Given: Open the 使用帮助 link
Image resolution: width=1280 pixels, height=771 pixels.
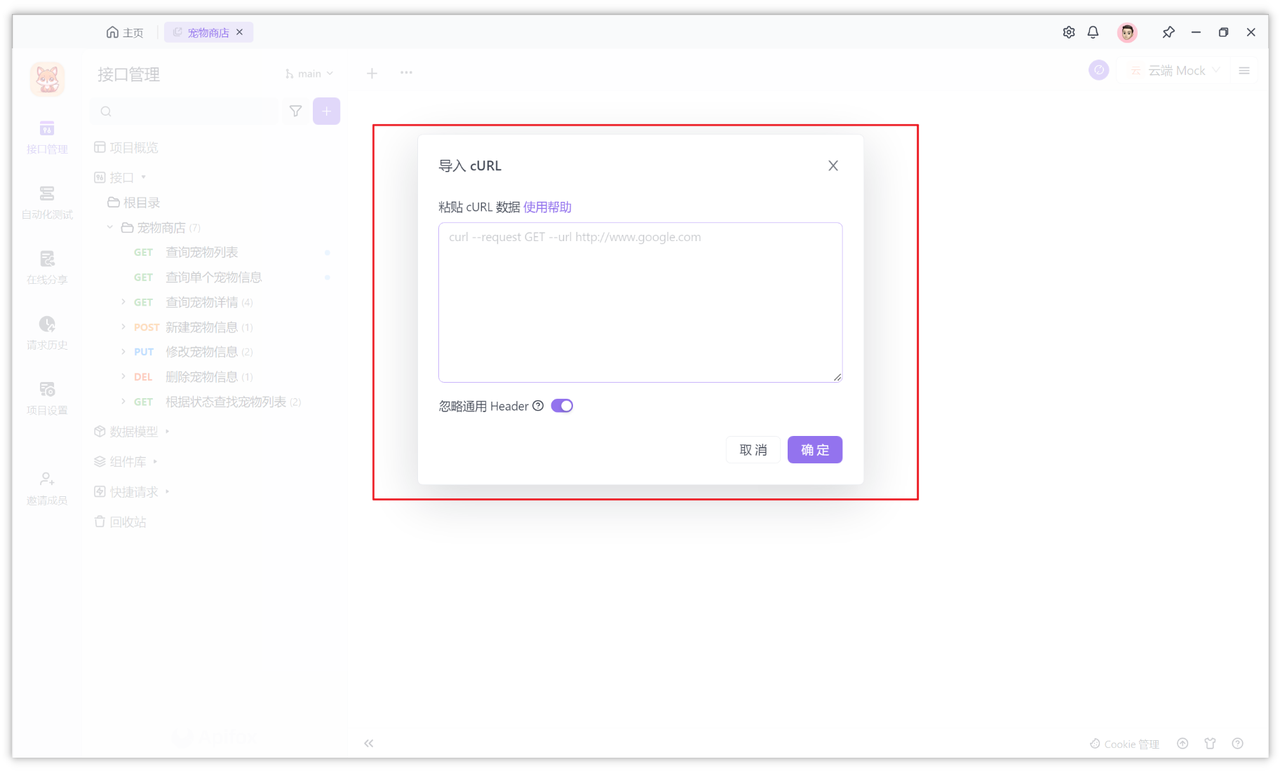Looking at the screenshot, I should coord(547,207).
